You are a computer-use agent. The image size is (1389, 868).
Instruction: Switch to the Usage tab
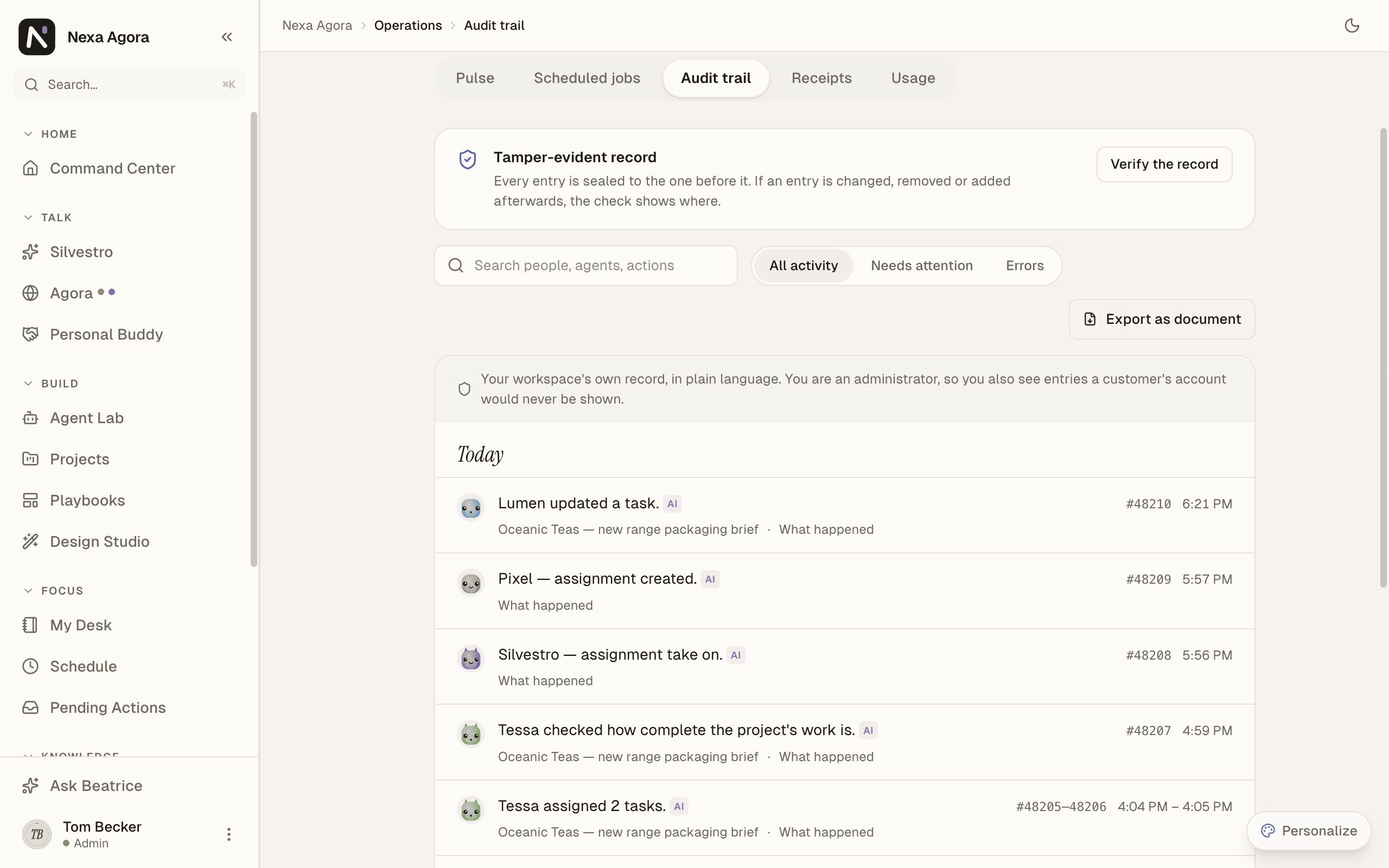pos(913,78)
